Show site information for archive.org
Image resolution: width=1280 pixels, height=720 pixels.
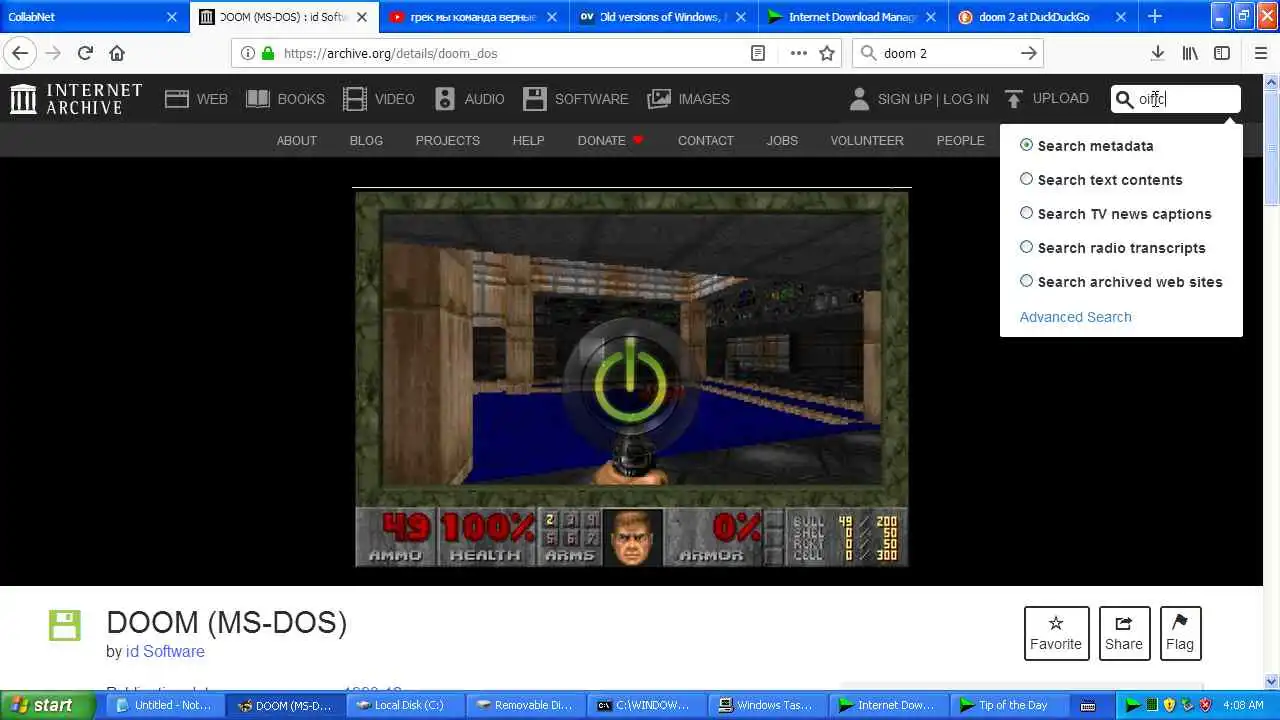[248, 53]
